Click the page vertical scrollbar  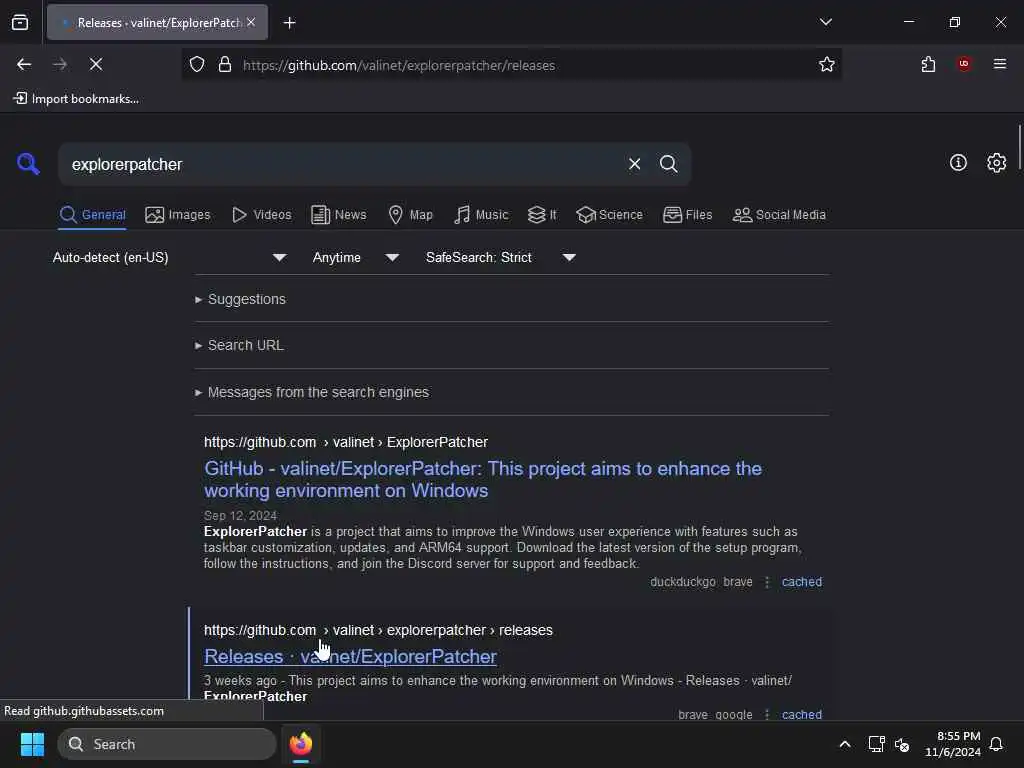pyautogui.click(x=1019, y=148)
